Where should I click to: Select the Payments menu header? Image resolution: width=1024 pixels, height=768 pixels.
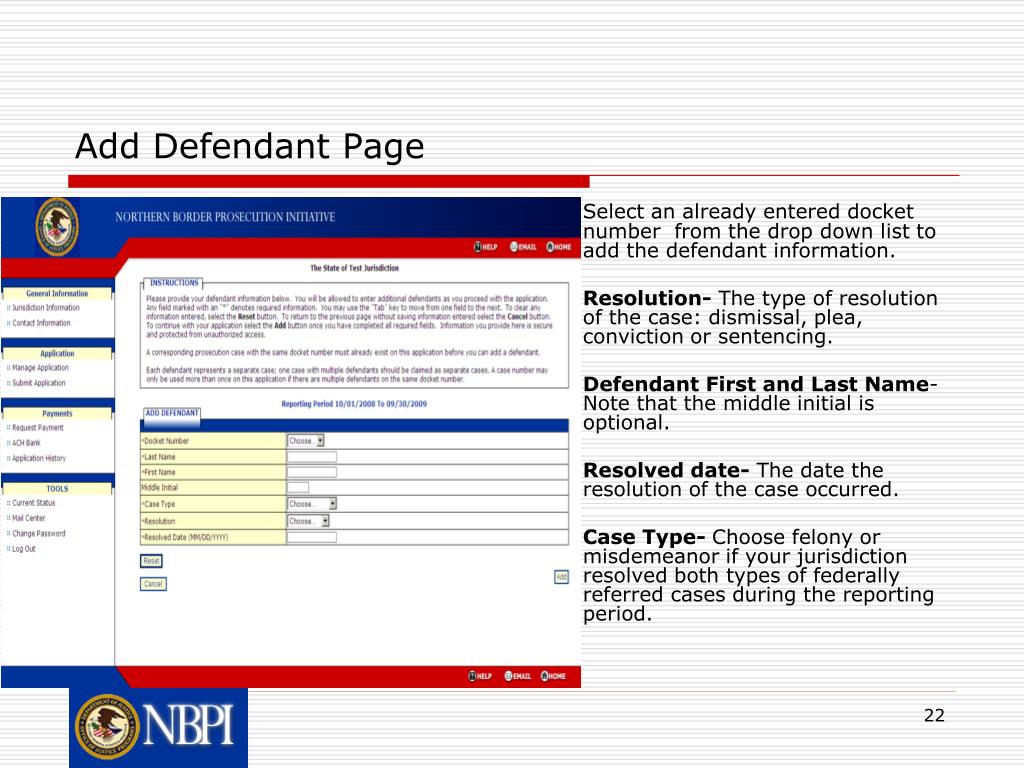point(57,413)
